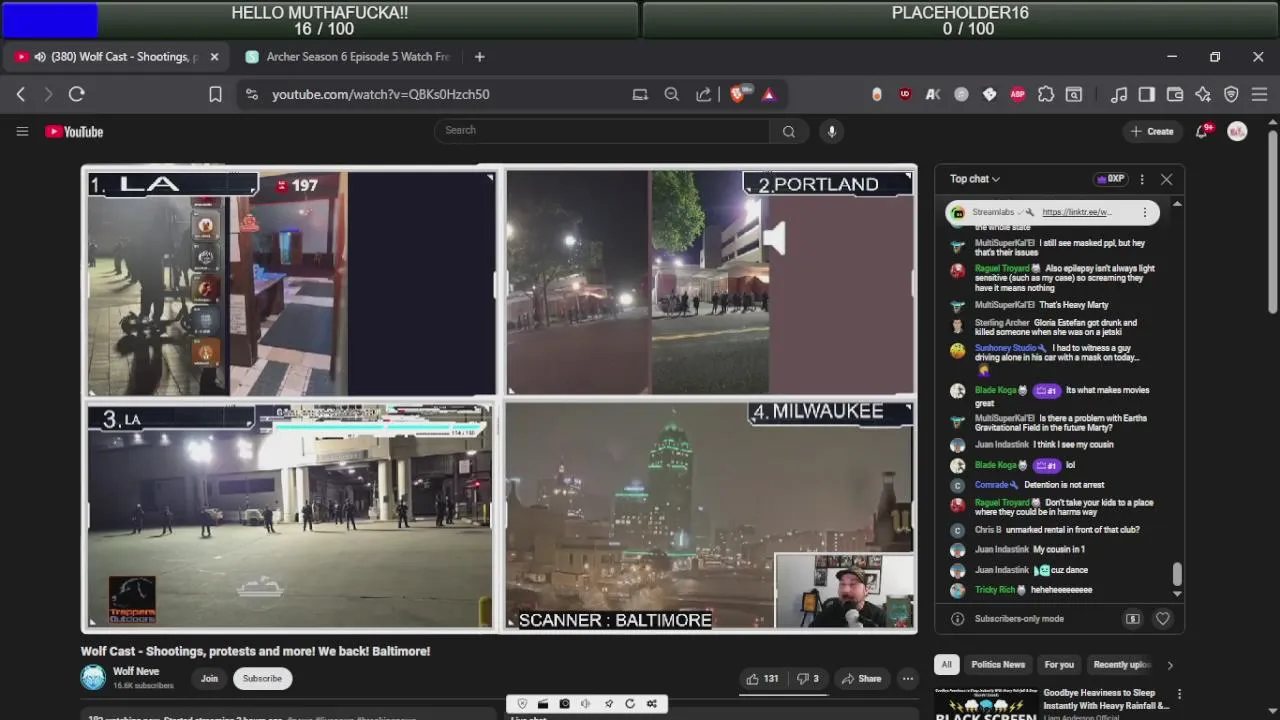Image resolution: width=1280 pixels, height=720 pixels.
Task: Click the 0XP points badge in chat
Action: (1111, 179)
